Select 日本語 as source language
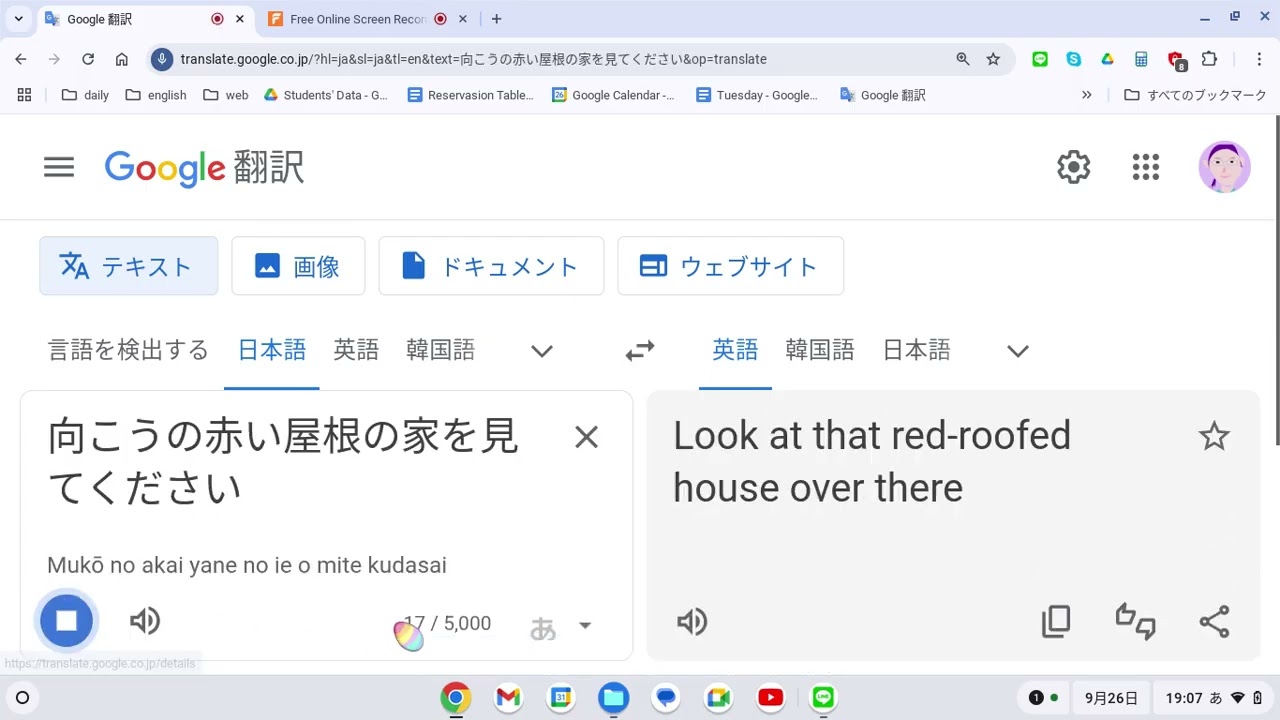This screenshot has width=1280, height=720. [272, 350]
